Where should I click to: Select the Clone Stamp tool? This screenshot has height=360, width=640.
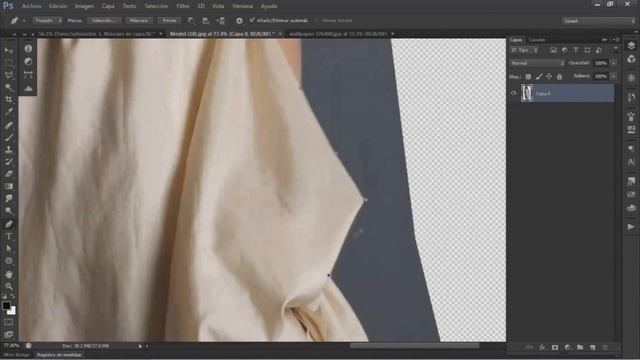[x=9, y=149]
